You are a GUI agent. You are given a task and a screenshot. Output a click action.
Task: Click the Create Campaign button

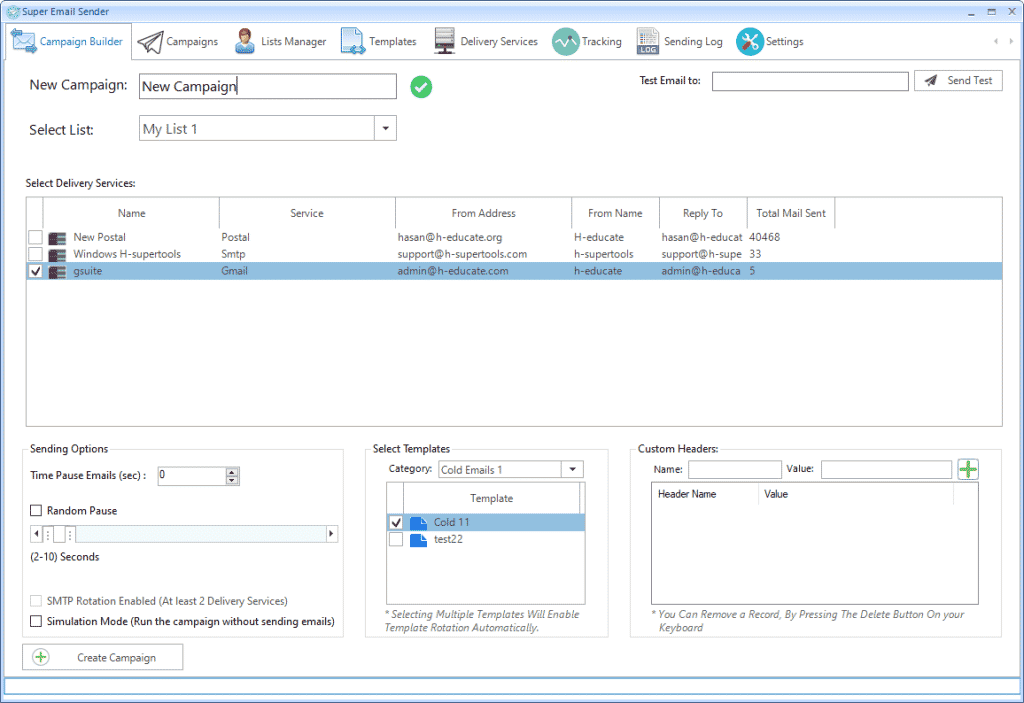tap(102, 657)
